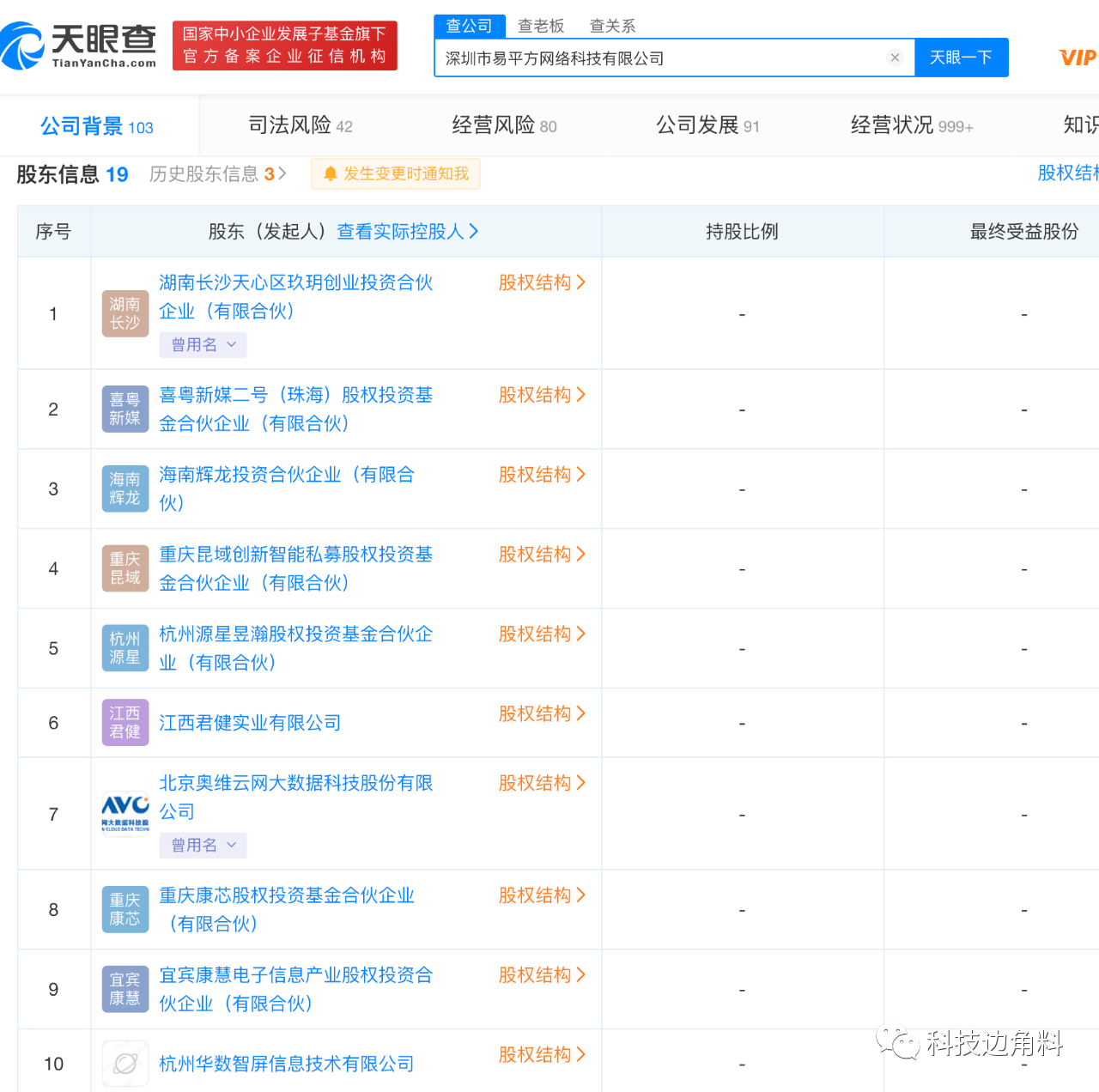
Task: Open 股权结构 for 宜宾康慧电子信息
Action: point(542,975)
